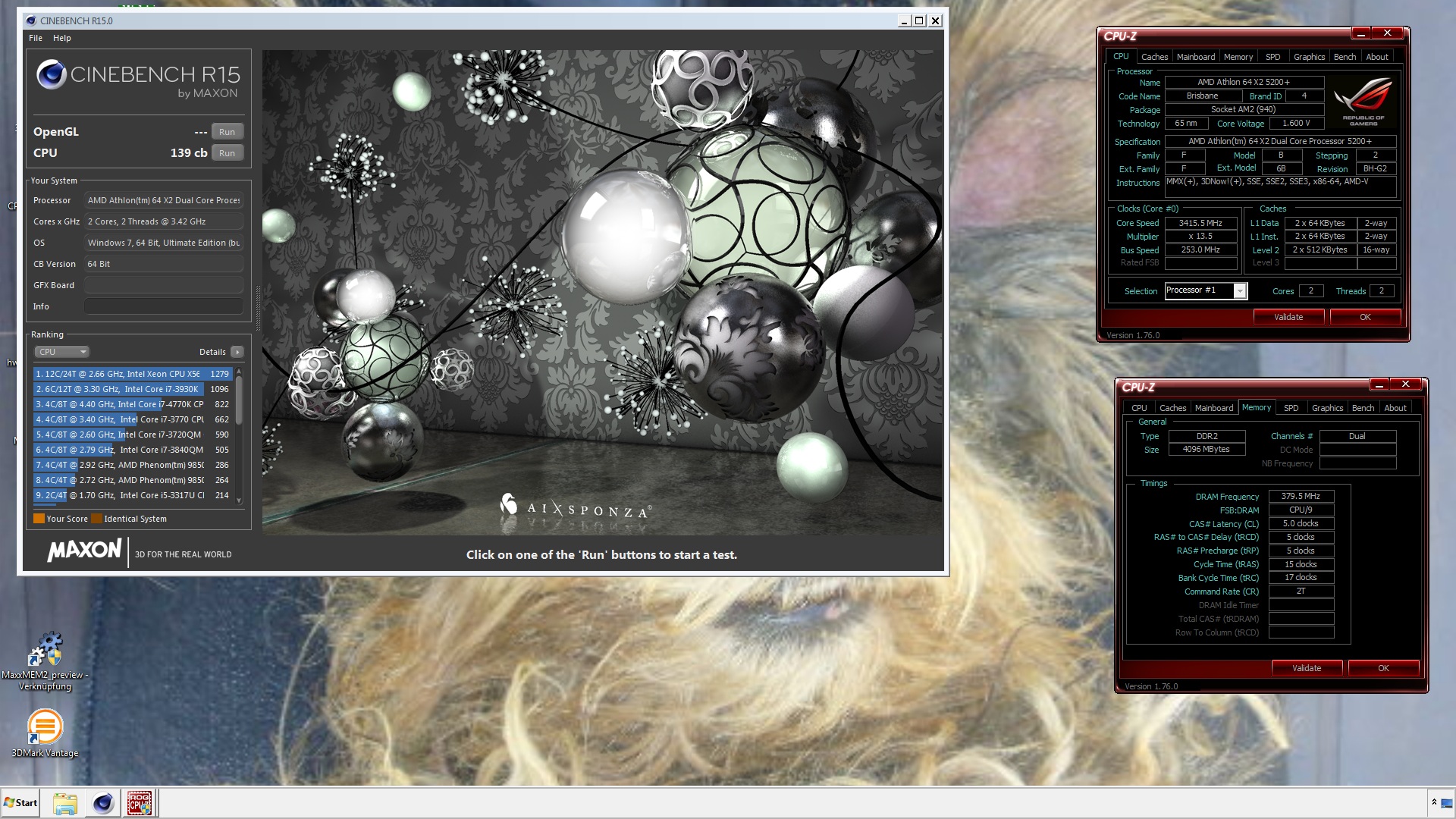Click the ranking list scroll-up arrow
Image resolution: width=1456 pixels, height=819 pixels.
239,372
